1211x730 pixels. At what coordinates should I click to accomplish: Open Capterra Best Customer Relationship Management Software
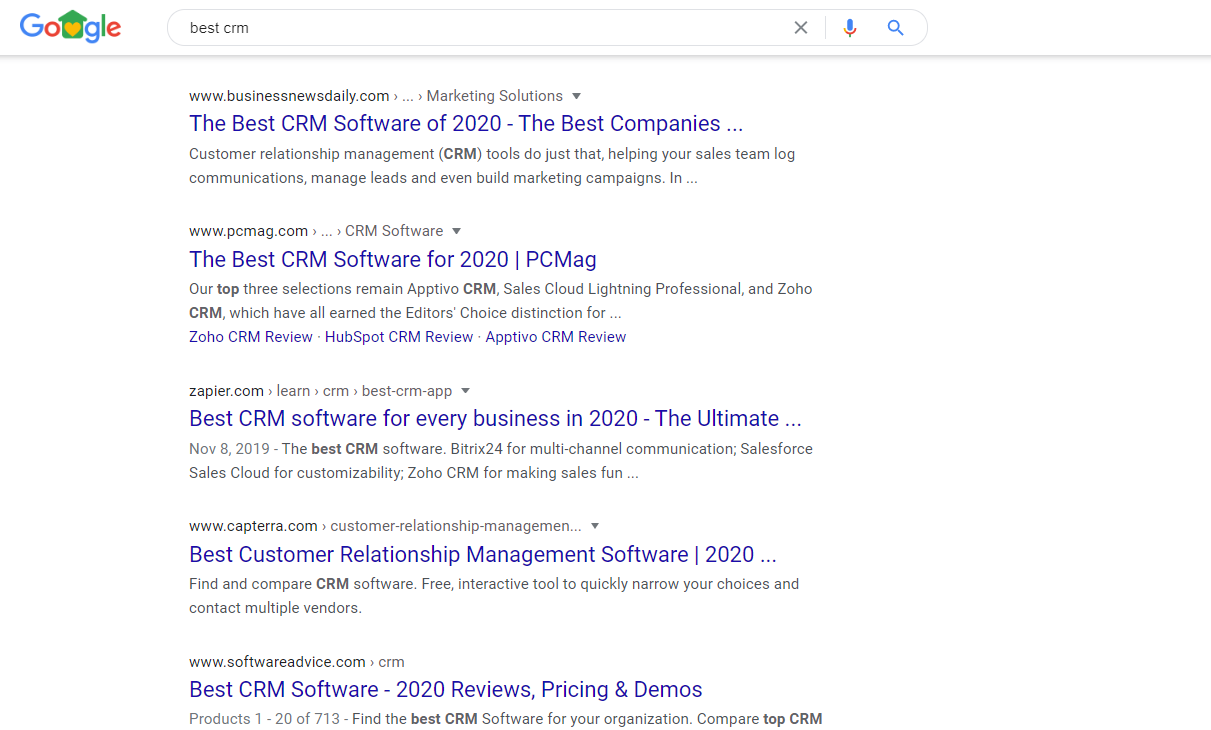pos(482,555)
